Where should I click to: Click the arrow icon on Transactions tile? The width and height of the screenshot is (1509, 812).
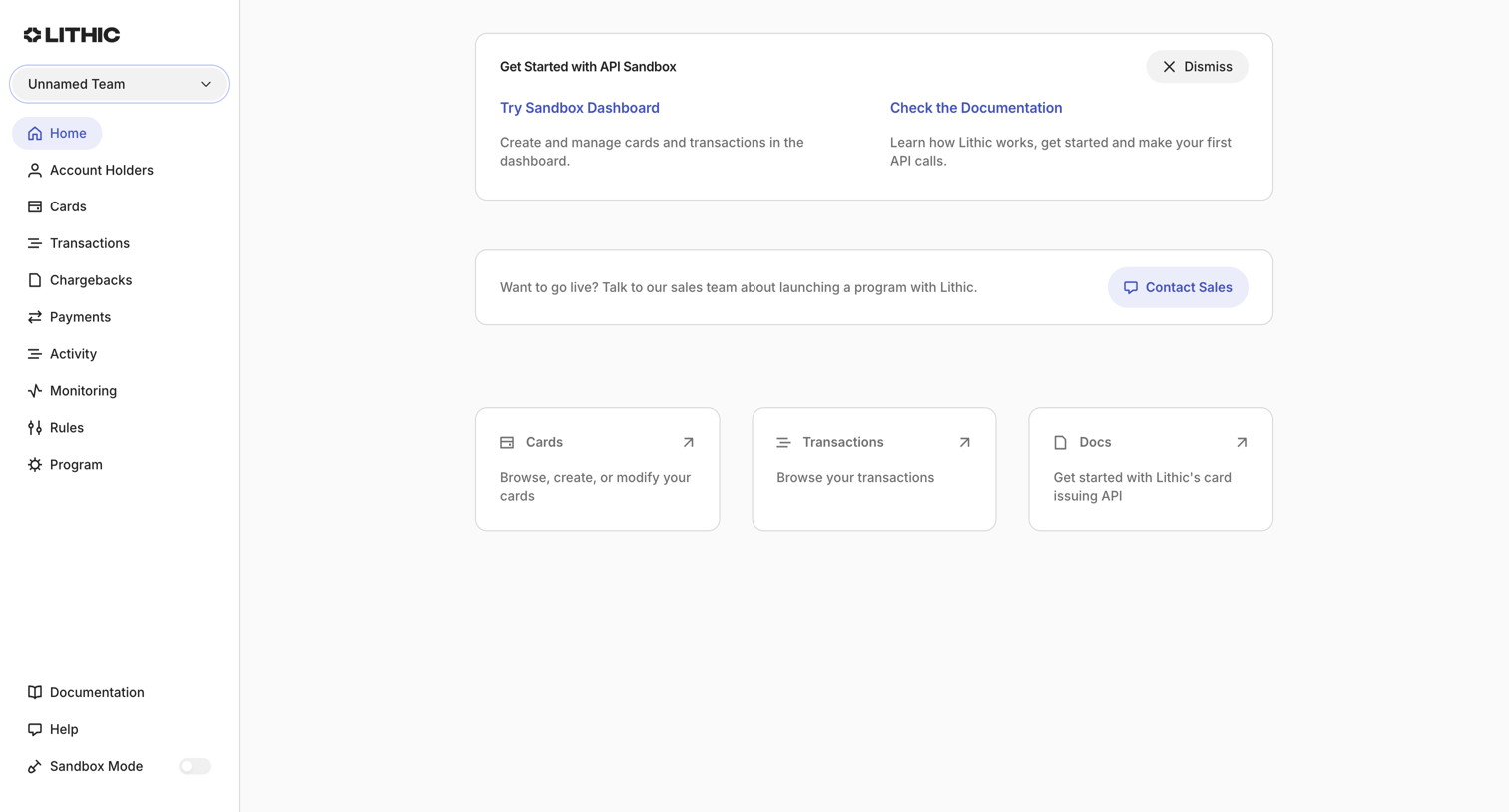[964, 442]
